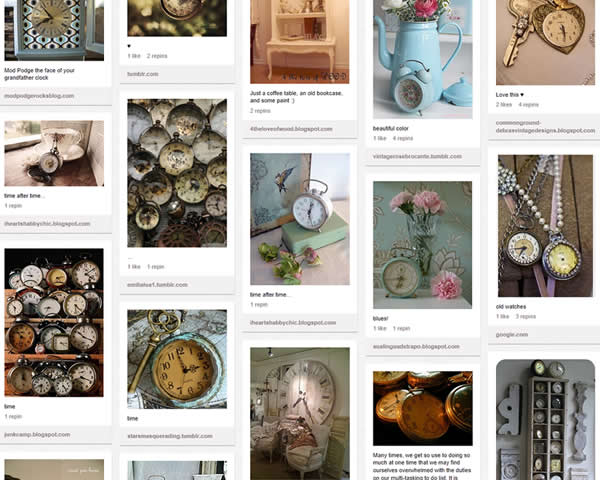
Task: View the blue enamel coffee pot photo
Action: (422, 59)
